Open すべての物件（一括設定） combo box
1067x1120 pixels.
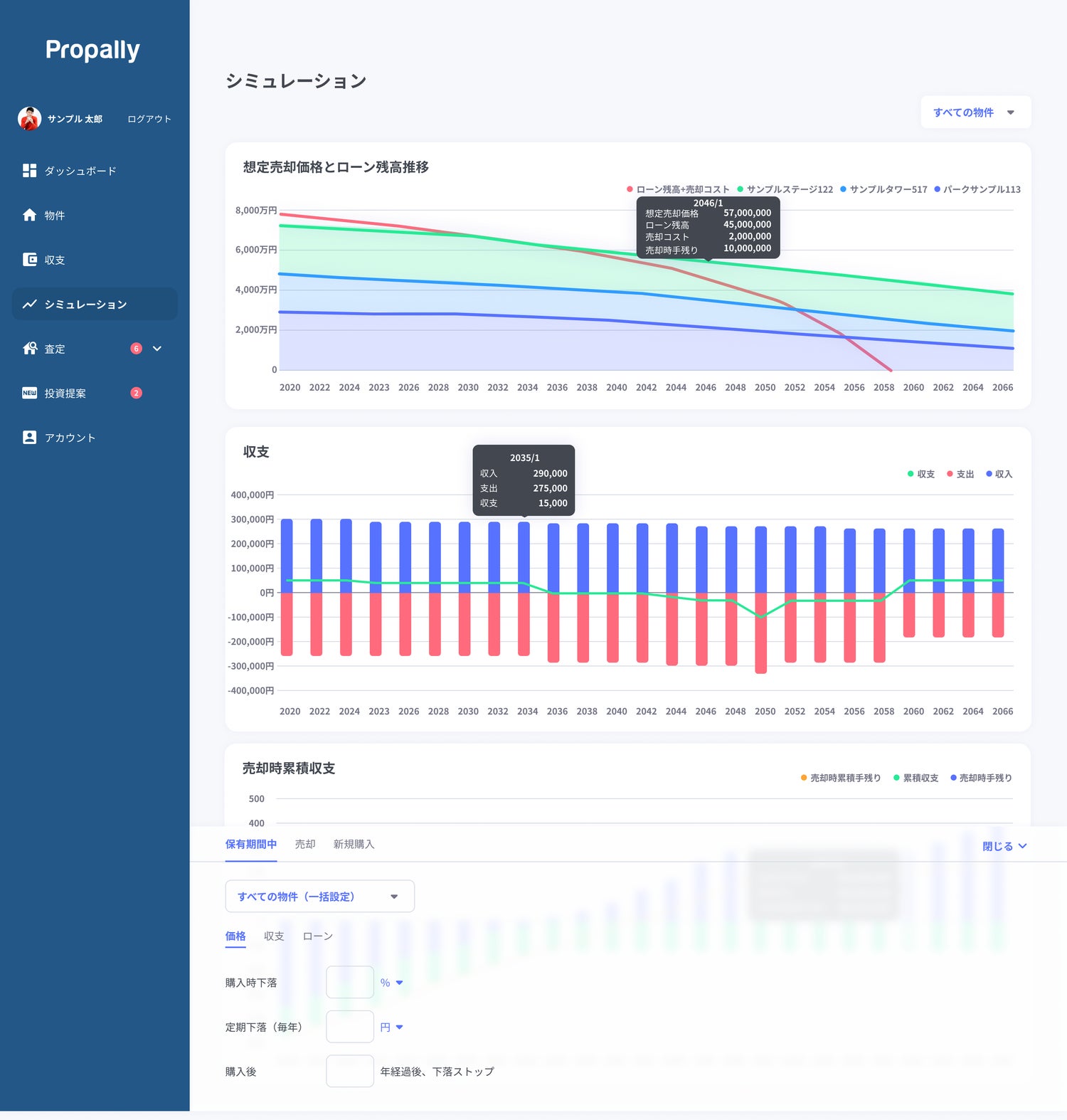[319, 897]
